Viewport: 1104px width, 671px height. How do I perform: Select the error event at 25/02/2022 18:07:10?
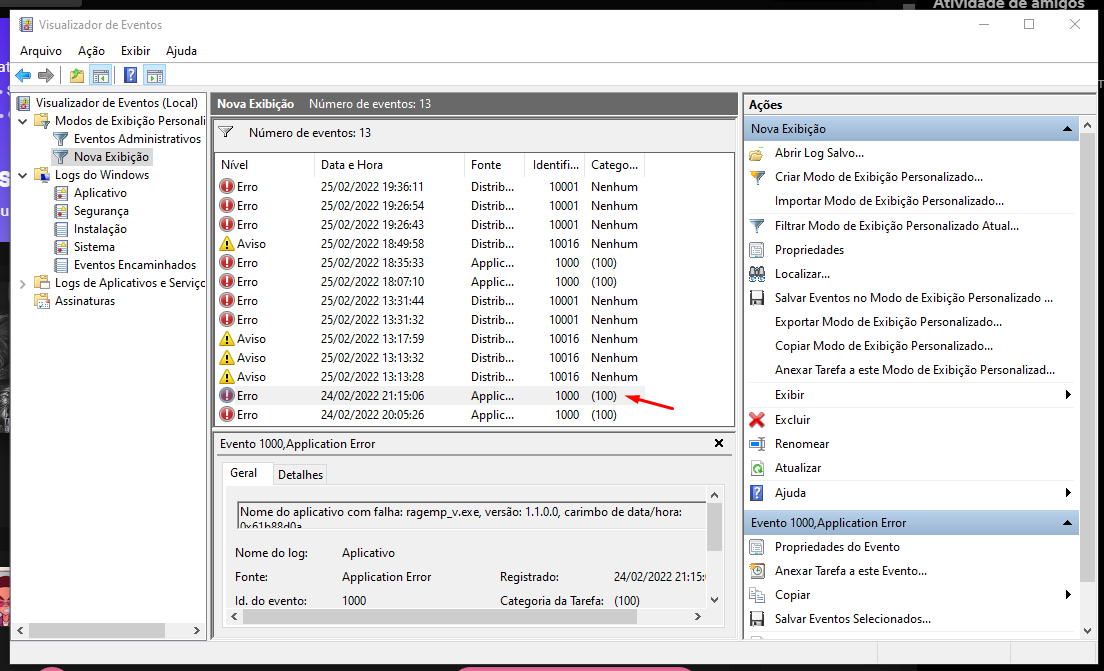point(429,282)
